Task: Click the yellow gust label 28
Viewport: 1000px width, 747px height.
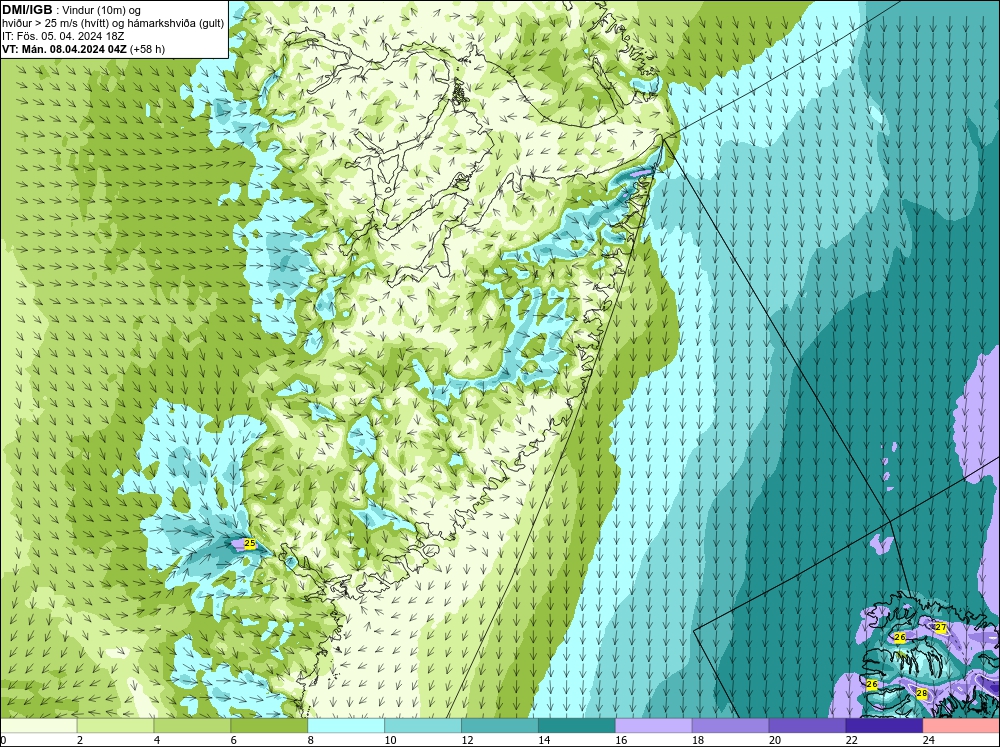Action: click(921, 693)
